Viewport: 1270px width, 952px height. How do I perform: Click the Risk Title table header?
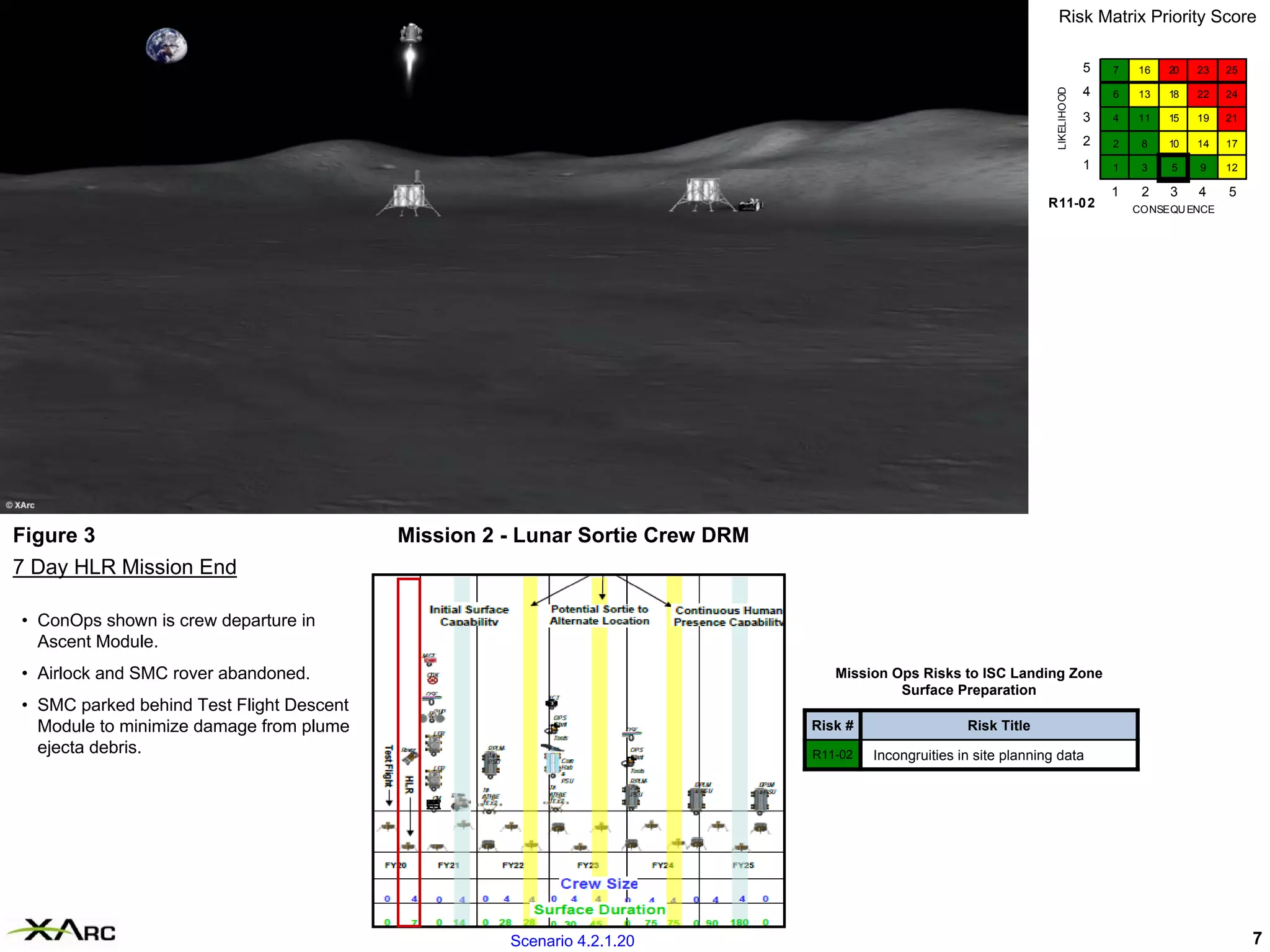(x=998, y=726)
